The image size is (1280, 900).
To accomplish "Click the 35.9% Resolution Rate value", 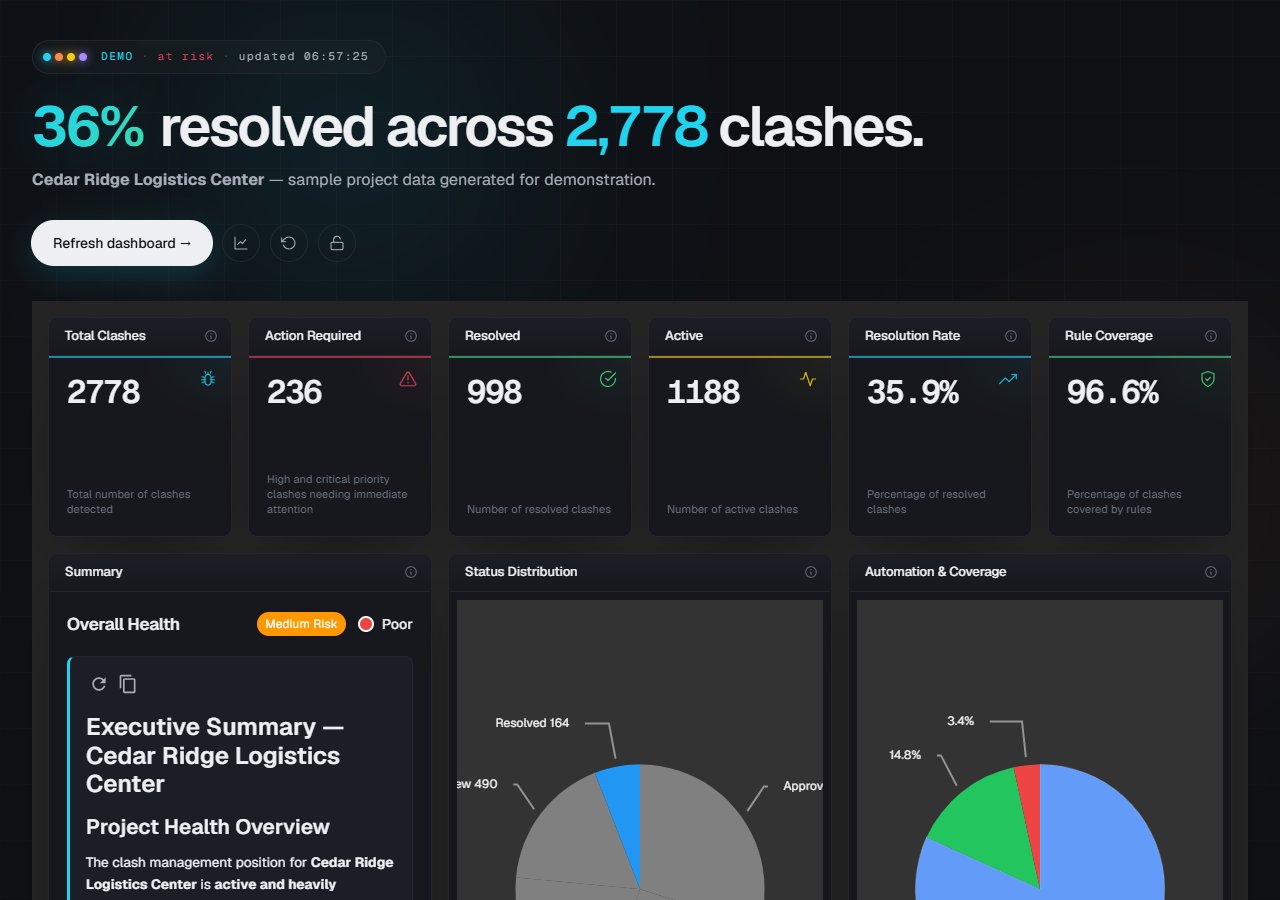I will (913, 392).
